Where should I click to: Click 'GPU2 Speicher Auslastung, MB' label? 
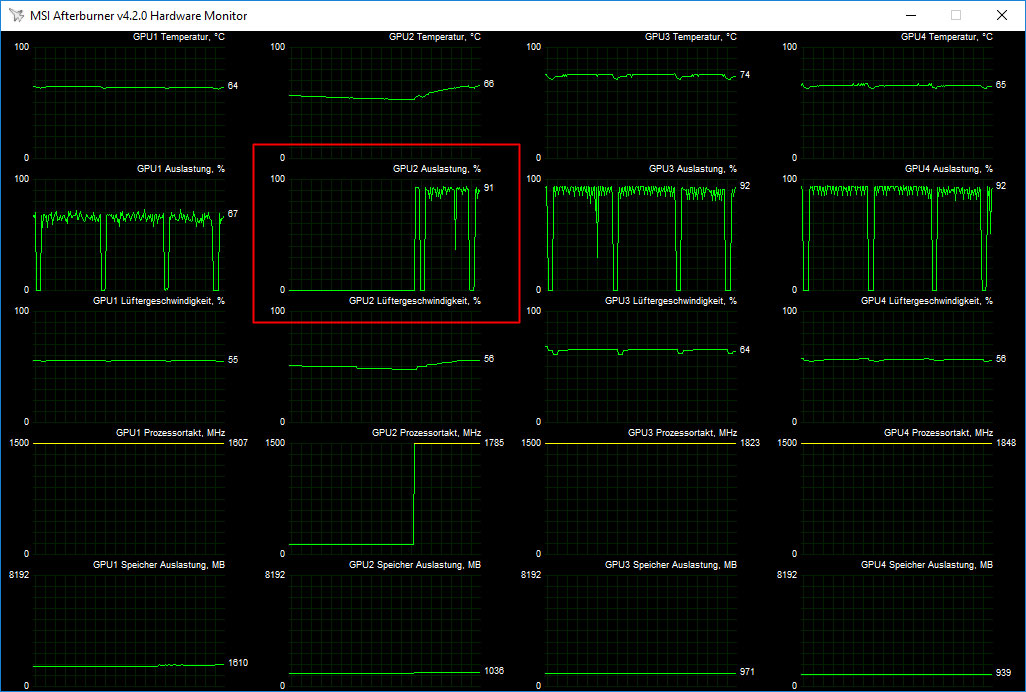click(x=415, y=564)
